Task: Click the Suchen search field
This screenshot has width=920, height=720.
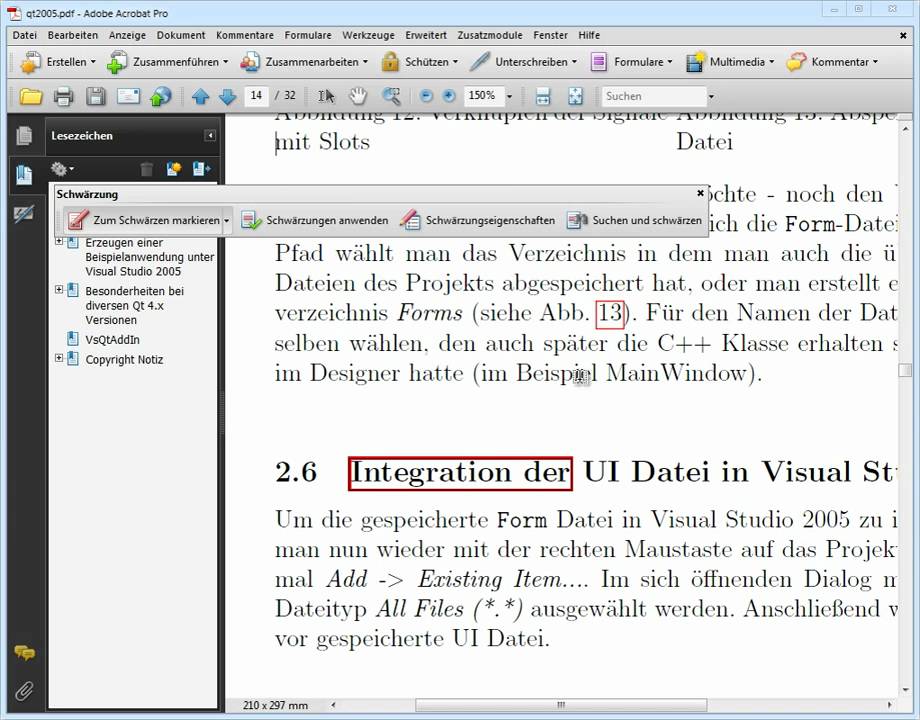Action: pyautogui.click(x=654, y=96)
